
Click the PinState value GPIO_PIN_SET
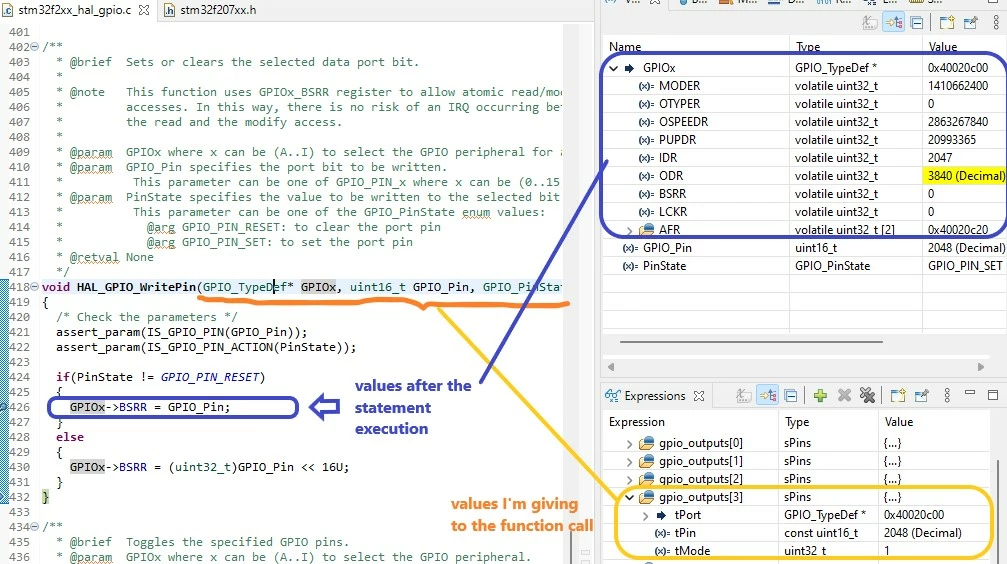click(x=965, y=266)
